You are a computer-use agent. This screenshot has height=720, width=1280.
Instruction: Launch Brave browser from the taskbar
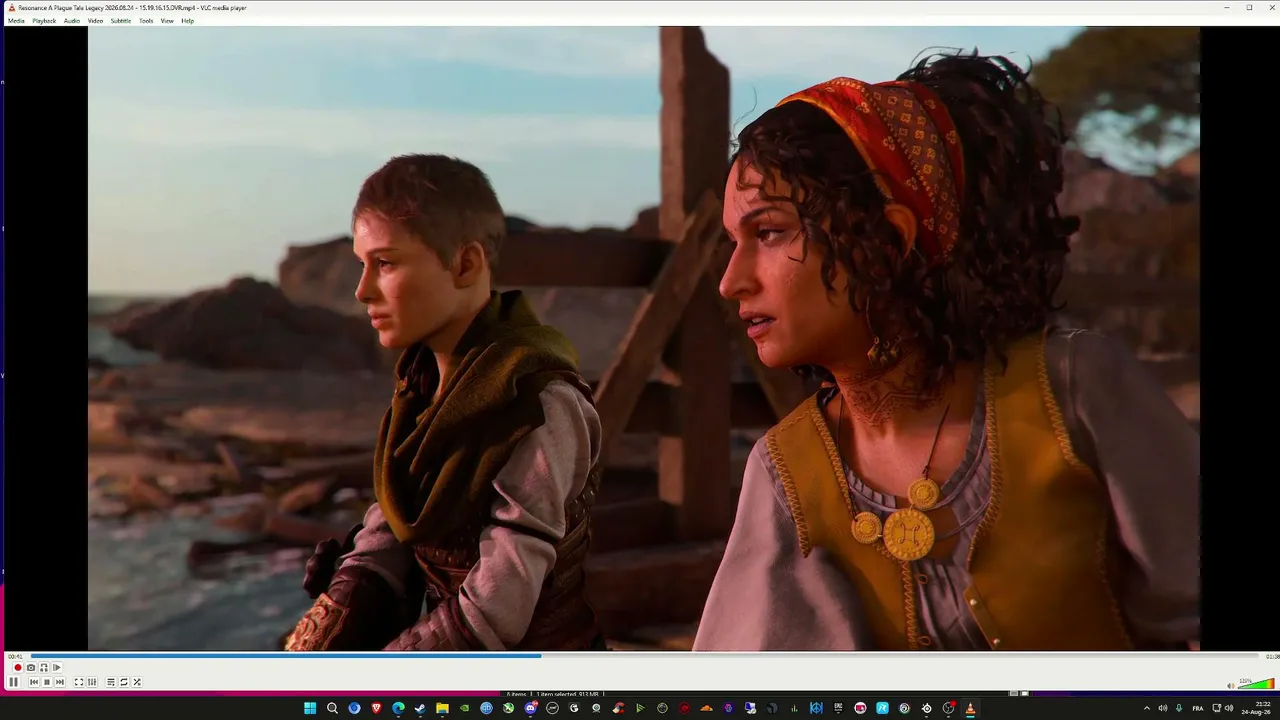click(376, 708)
